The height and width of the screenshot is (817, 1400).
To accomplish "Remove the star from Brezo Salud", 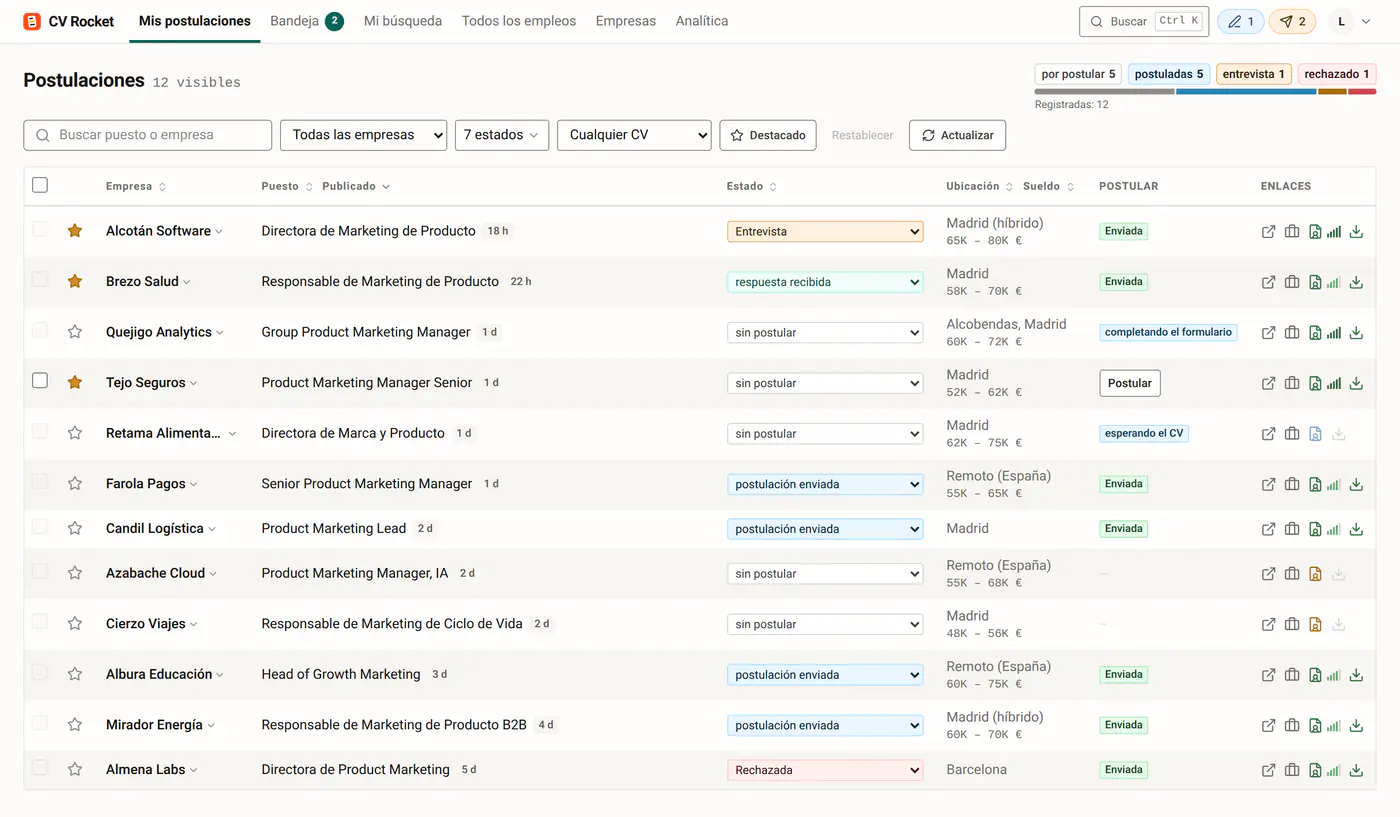I will click(75, 282).
